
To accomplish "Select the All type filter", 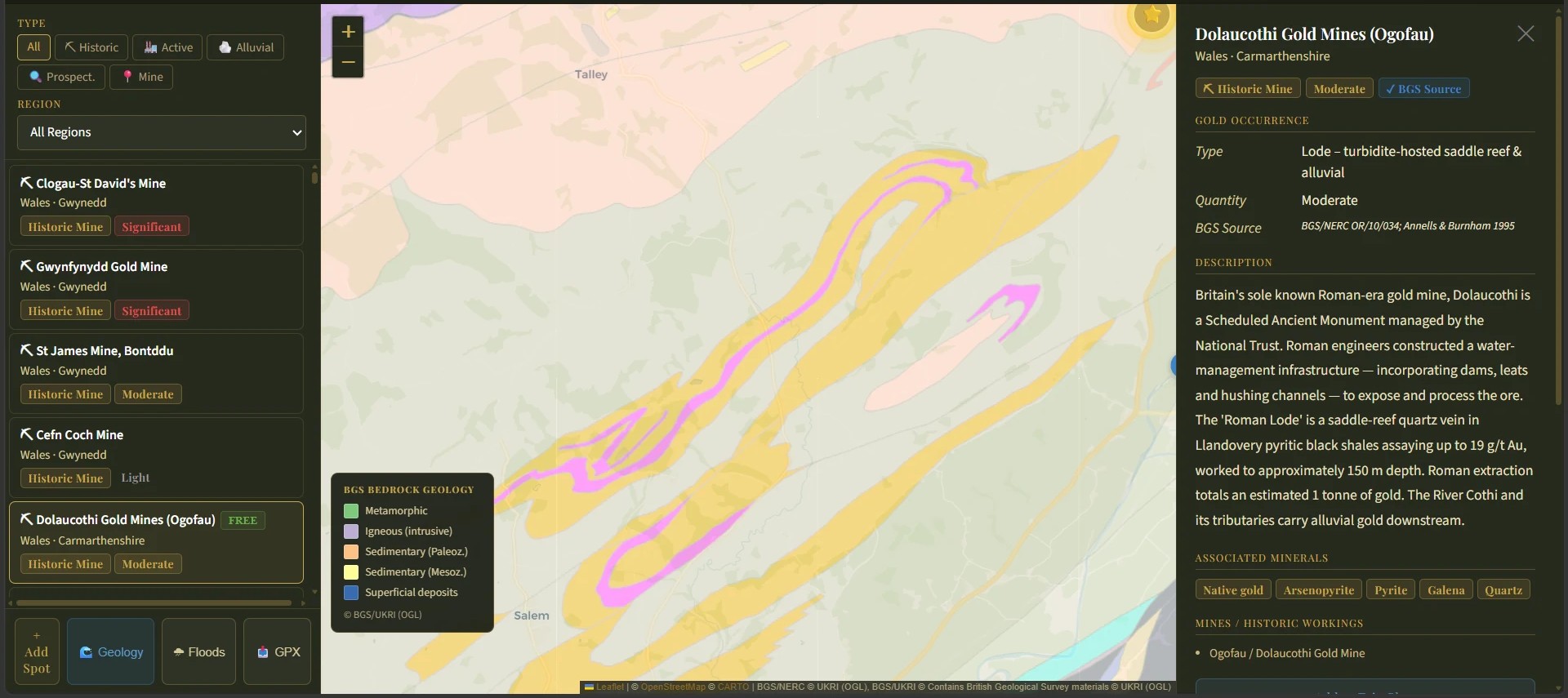I will click(33, 47).
